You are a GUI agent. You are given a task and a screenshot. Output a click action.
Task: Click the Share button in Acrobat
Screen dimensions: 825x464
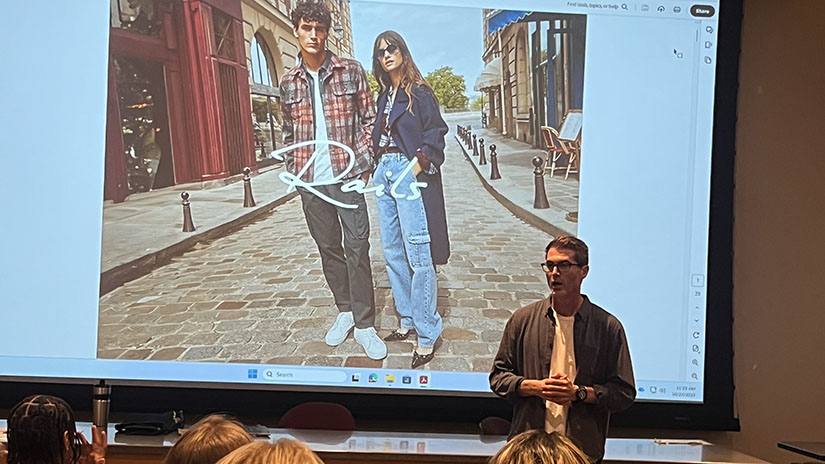(x=702, y=11)
